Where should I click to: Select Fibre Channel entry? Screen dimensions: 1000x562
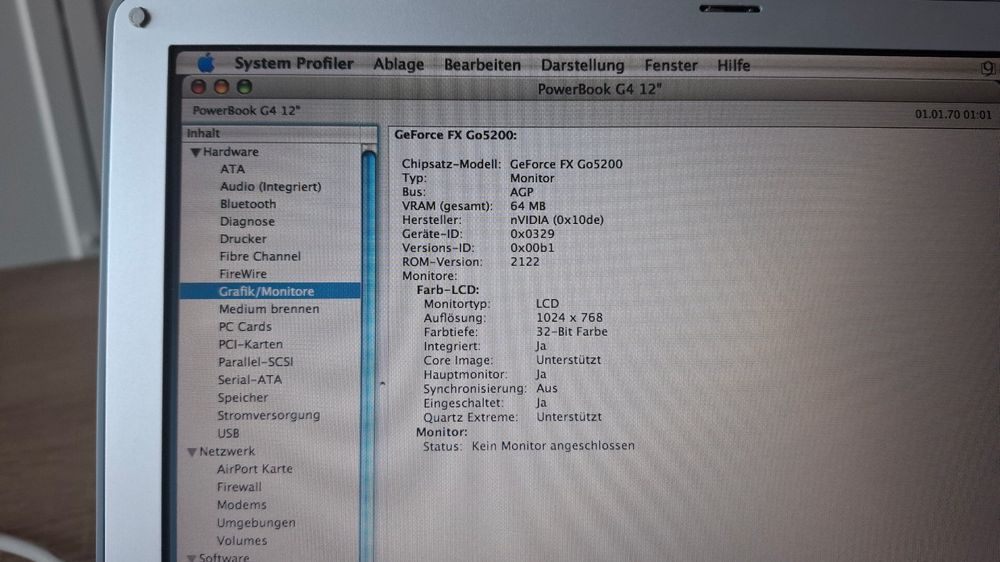pyautogui.click(x=260, y=256)
